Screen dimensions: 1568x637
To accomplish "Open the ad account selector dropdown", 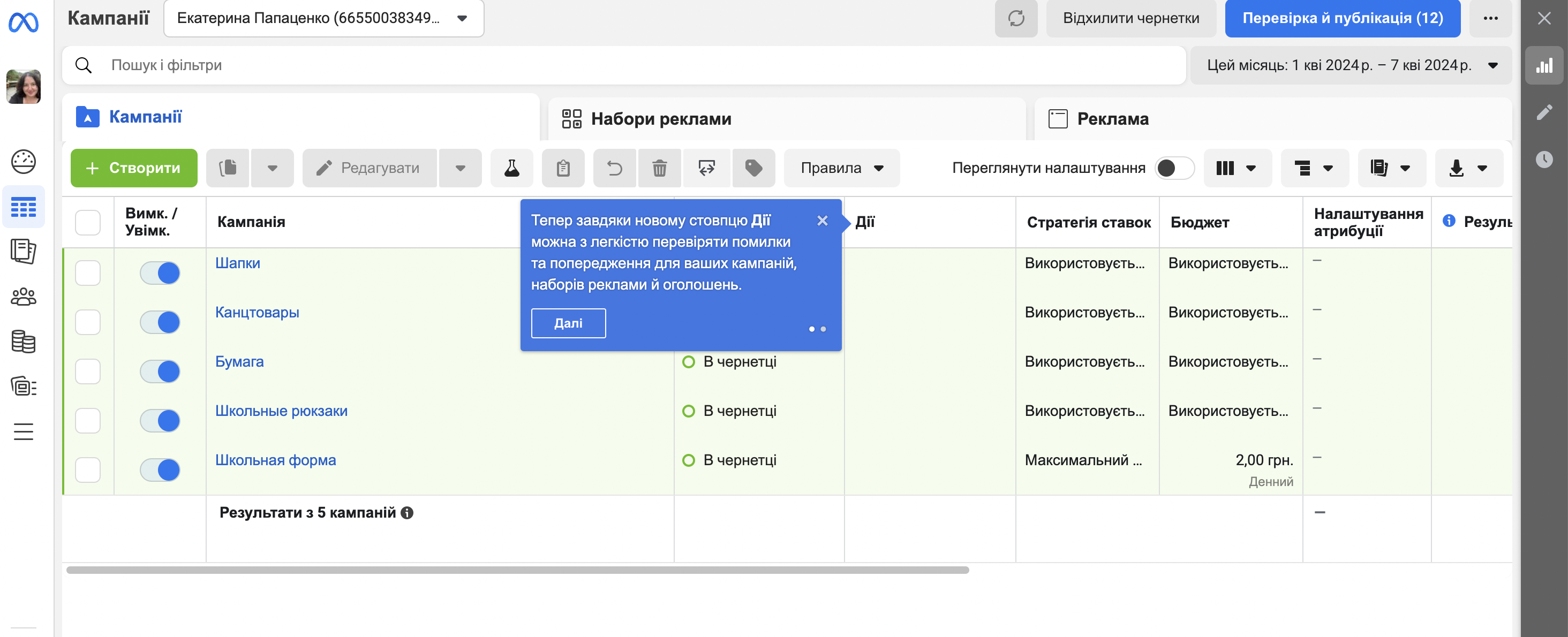I will pos(324,18).
